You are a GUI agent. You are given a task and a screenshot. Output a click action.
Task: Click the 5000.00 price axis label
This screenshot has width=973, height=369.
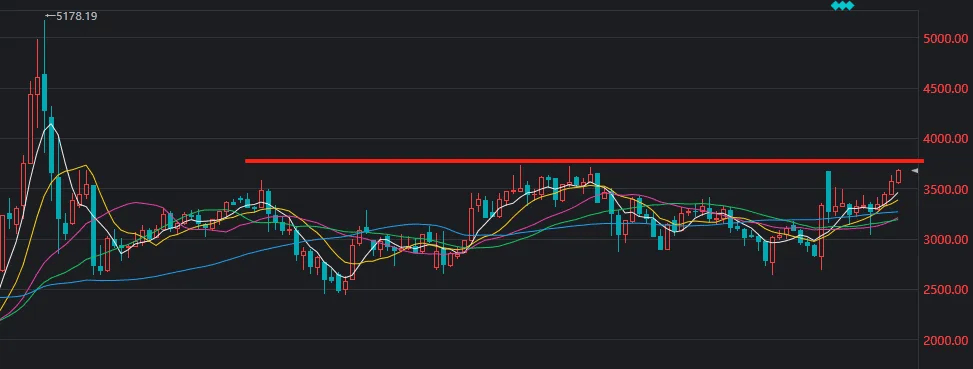(x=946, y=38)
